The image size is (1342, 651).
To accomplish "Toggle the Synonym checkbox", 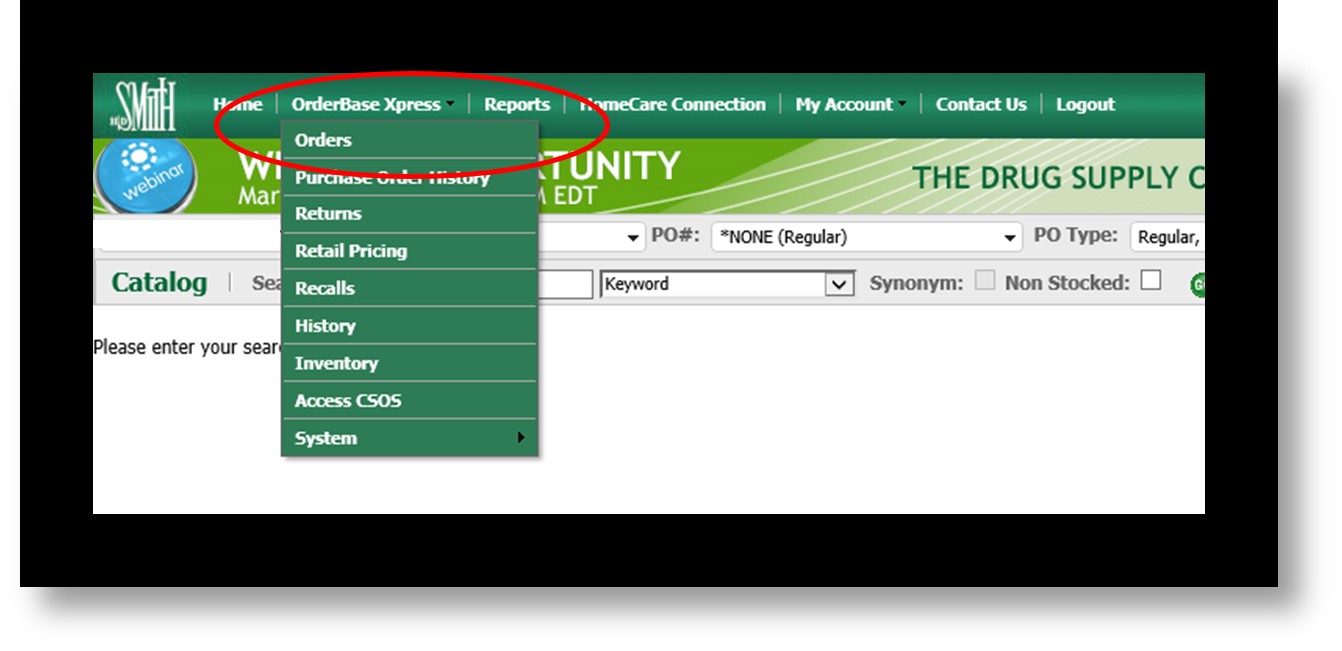I will tap(985, 282).
